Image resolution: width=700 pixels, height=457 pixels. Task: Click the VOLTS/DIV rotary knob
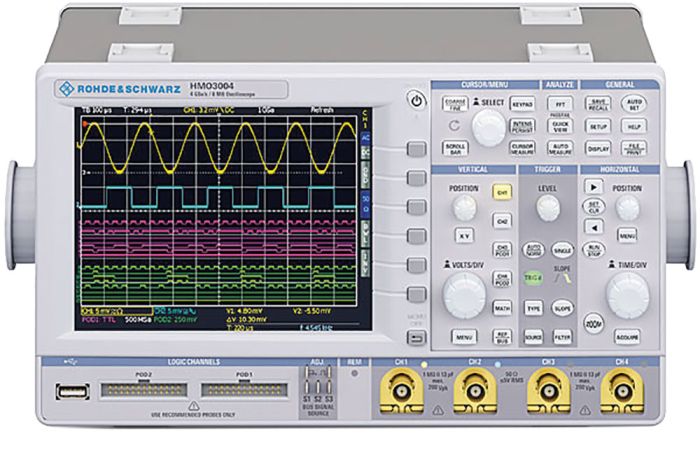464,295
